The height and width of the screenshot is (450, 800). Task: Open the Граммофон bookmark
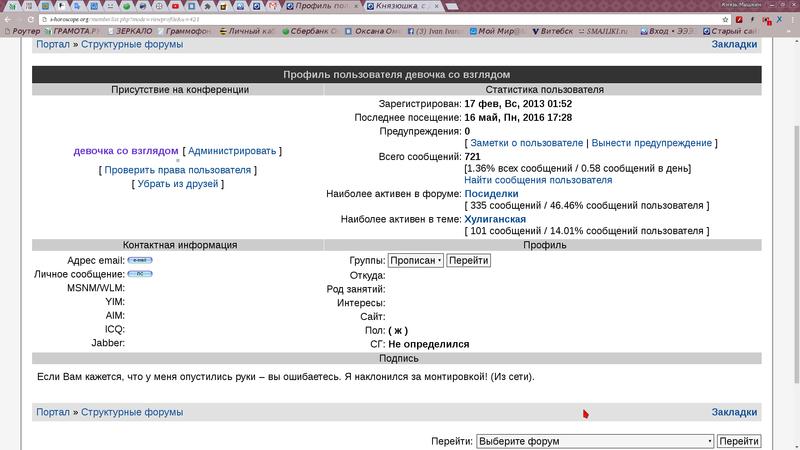pyautogui.click(x=181, y=32)
